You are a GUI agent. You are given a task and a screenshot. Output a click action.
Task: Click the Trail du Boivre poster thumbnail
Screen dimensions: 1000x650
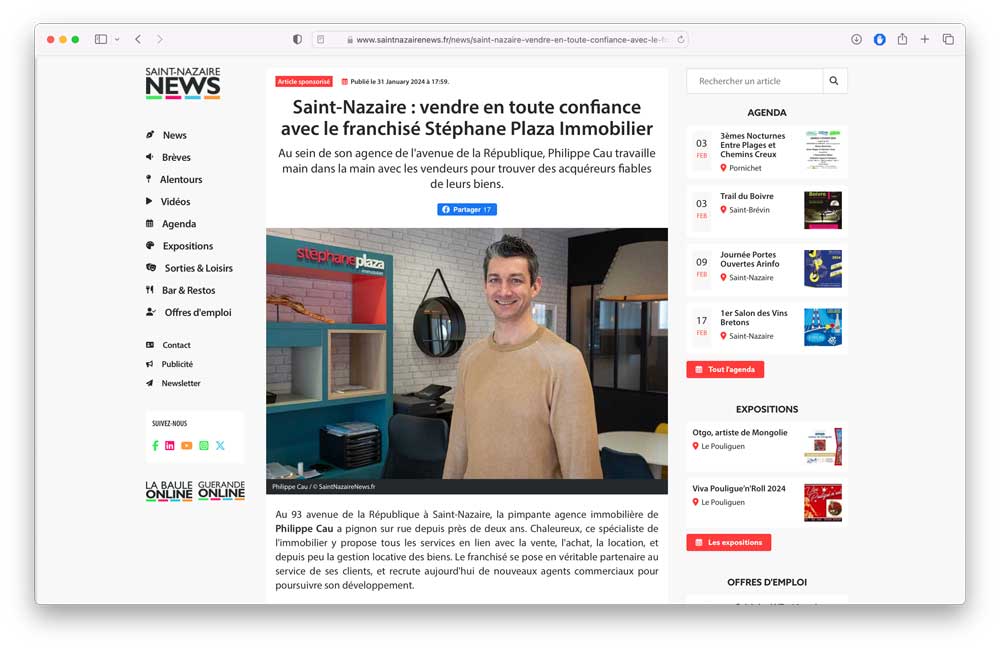pyautogui.click(x=823, y=210)
